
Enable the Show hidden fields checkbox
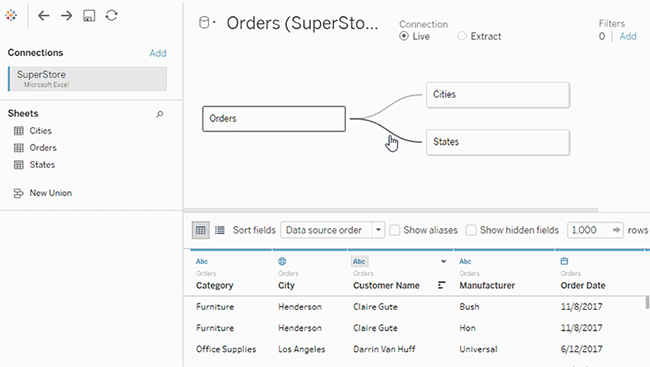click(471, 230)
